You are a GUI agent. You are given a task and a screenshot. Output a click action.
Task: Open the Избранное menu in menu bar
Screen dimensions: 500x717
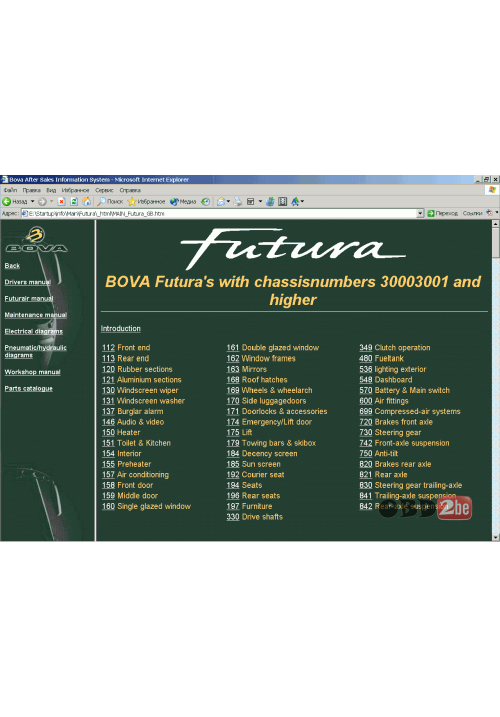coord(75,190)
